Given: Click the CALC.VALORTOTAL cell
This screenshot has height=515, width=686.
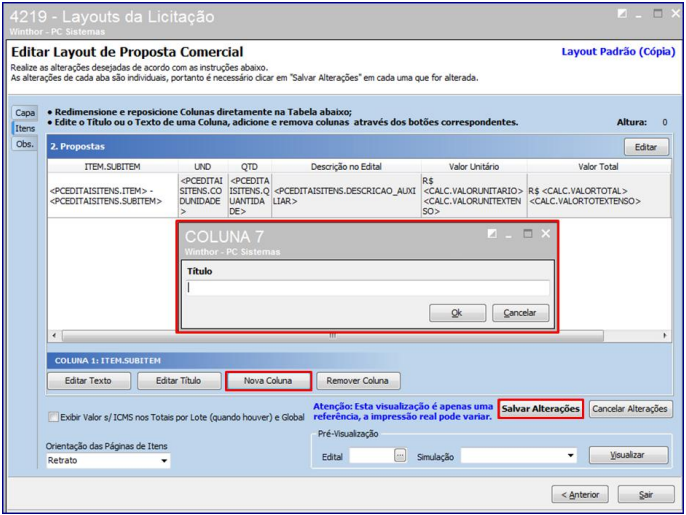Looking at the screenshot, I should pyautogui.click(x=598, y=196).
